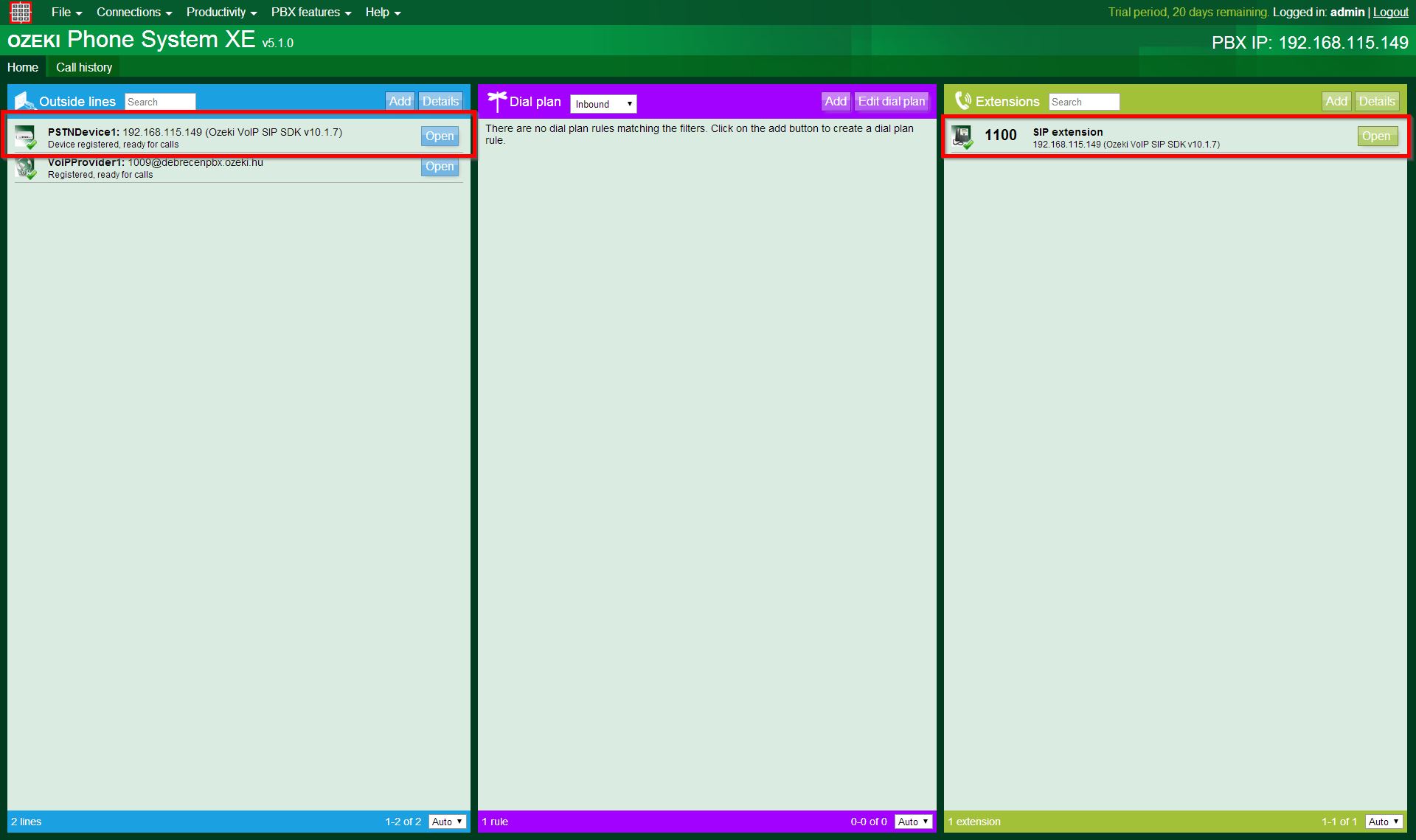
Task: Open the Inbound dial plan filter dropdown
Action: 603,103
